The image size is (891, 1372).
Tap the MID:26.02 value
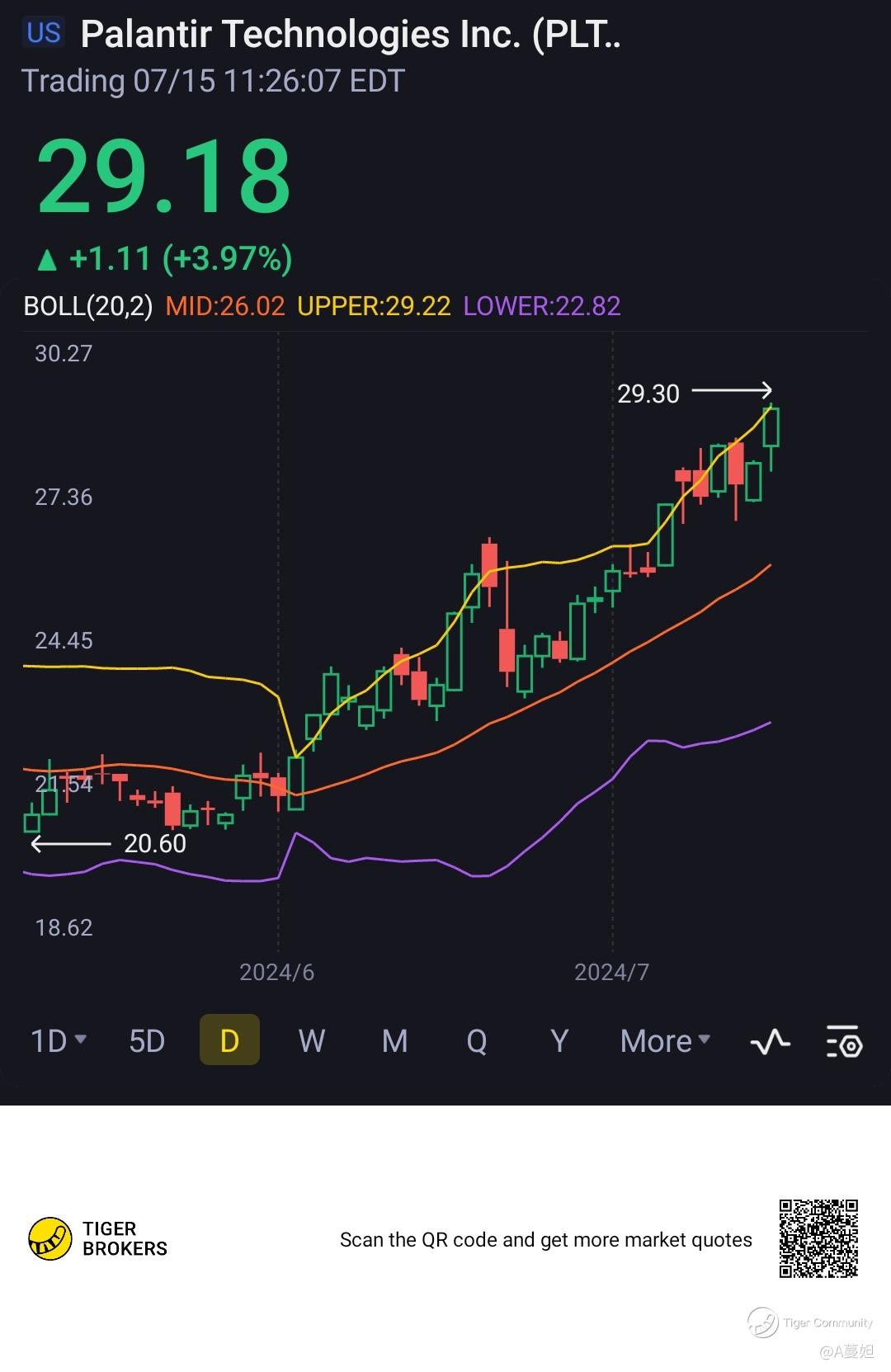click(224, 306)
